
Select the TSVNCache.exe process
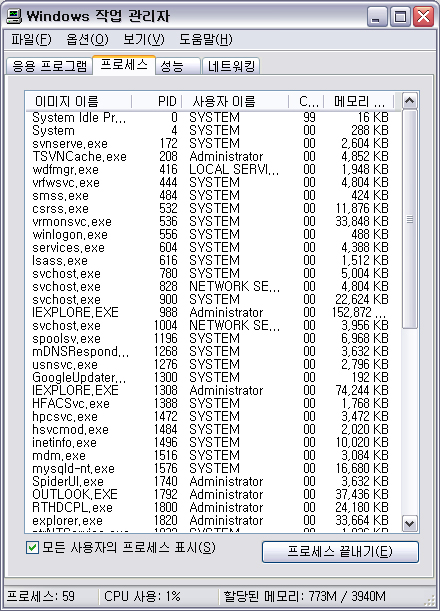[x=212, y=156]
